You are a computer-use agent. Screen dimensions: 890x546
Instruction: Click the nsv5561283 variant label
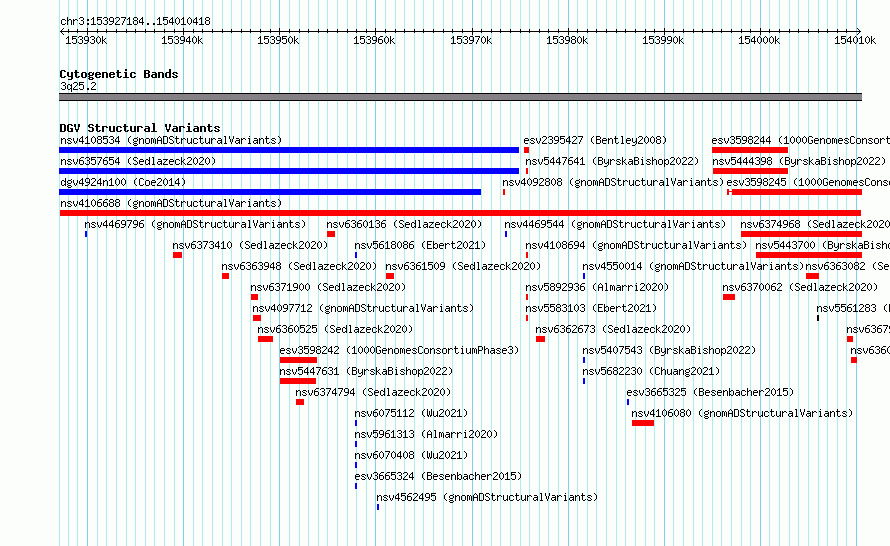[853, 308]
